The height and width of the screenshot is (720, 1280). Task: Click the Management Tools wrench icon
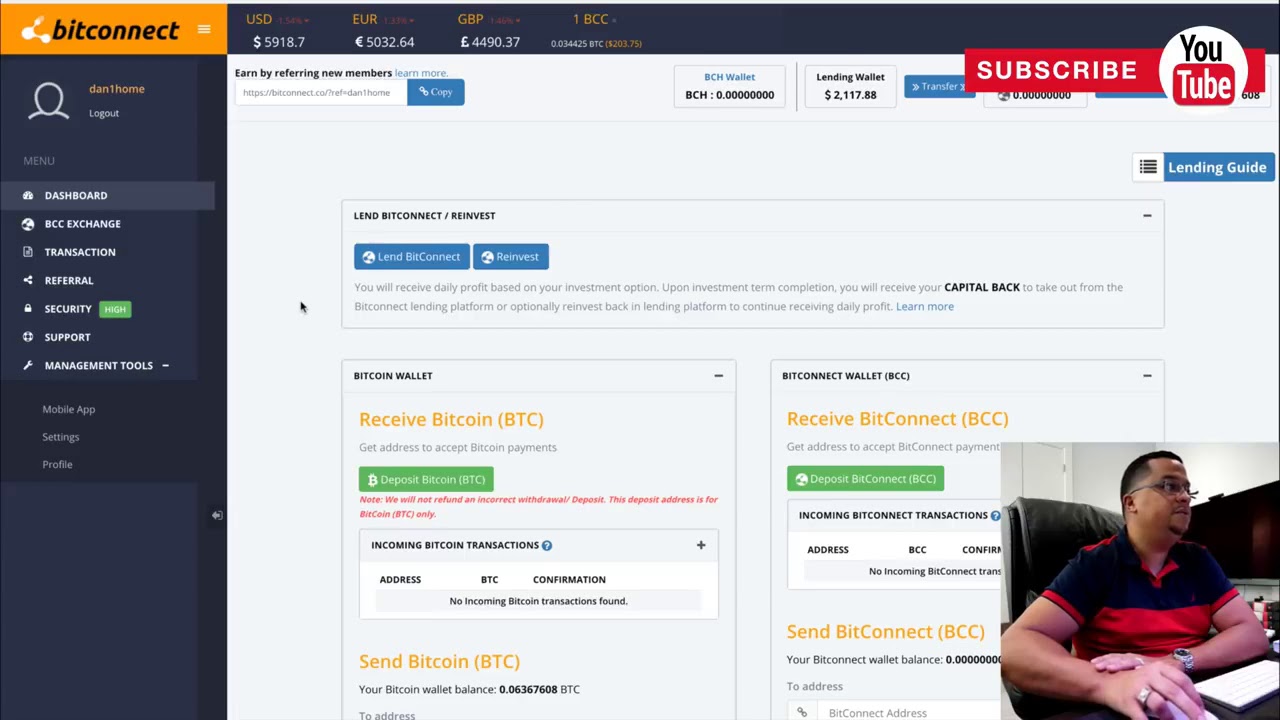[28, 365]
